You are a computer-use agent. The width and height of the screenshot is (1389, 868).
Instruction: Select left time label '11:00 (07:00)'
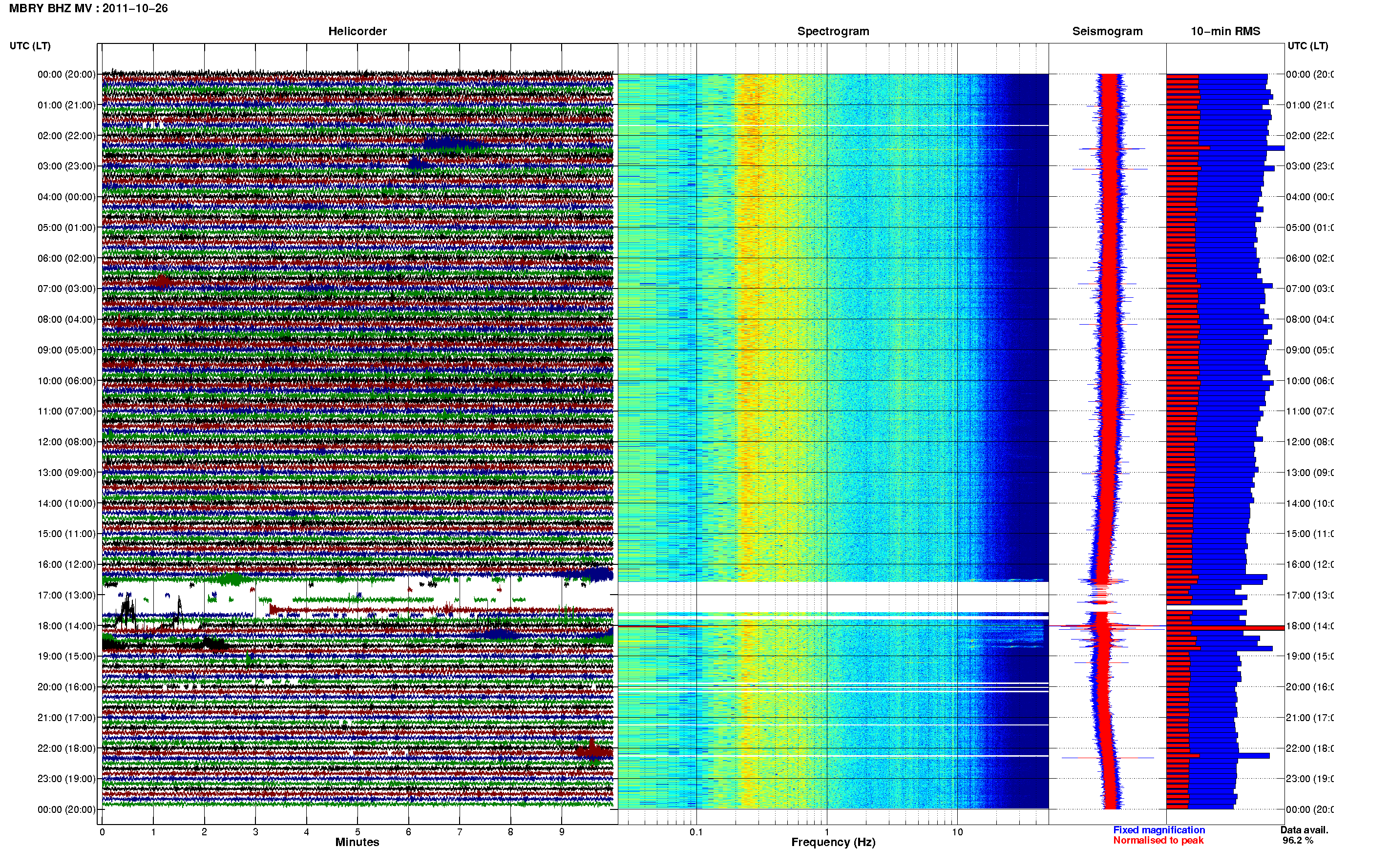(x=66, y=411)
